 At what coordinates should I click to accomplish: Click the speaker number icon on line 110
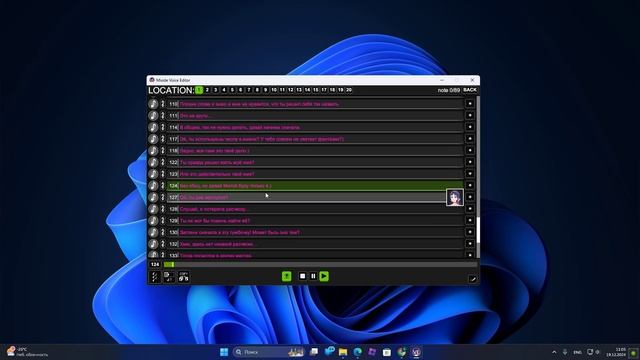coord(162,104)
